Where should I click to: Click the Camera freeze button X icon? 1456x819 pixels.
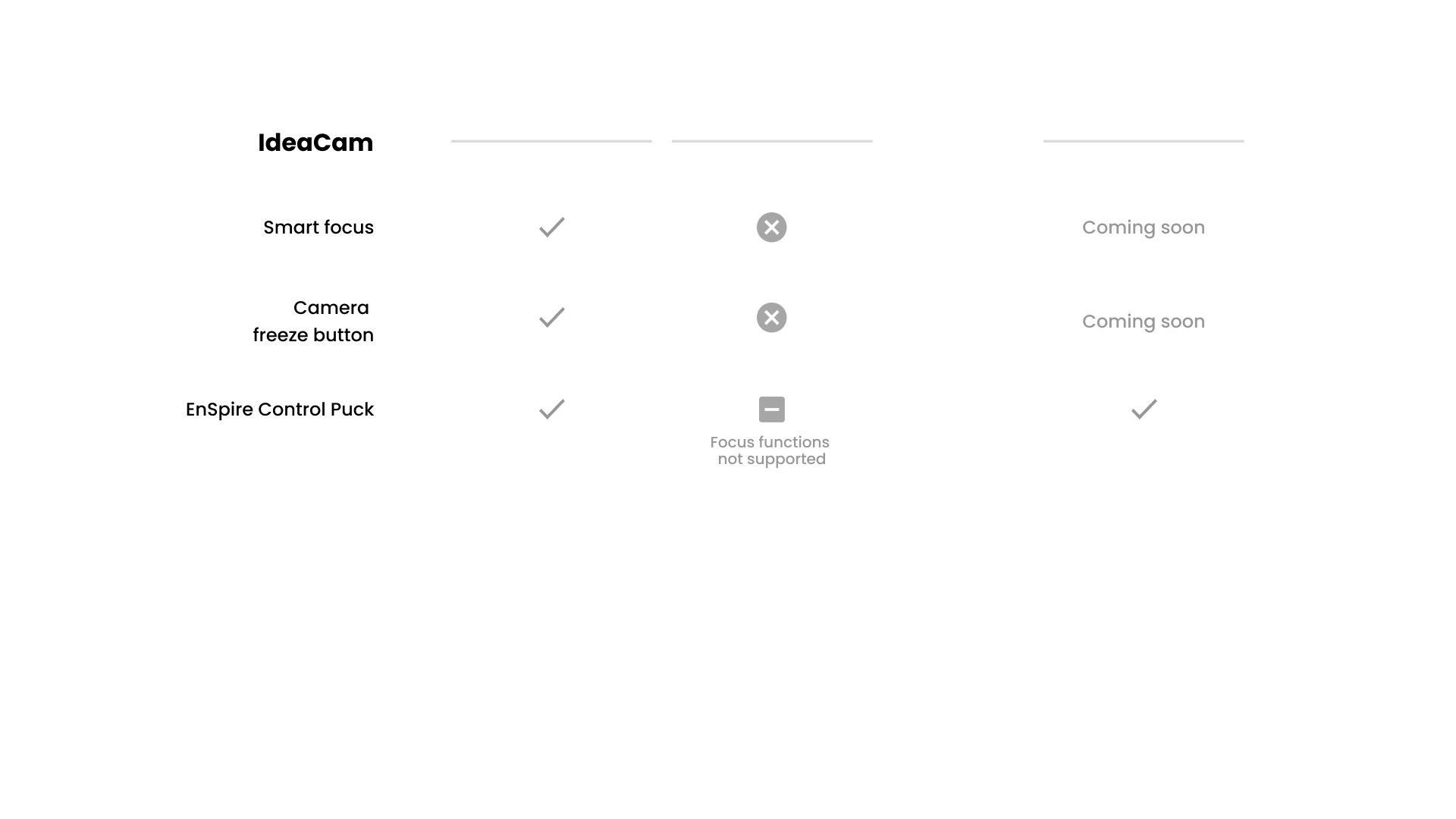772,318
